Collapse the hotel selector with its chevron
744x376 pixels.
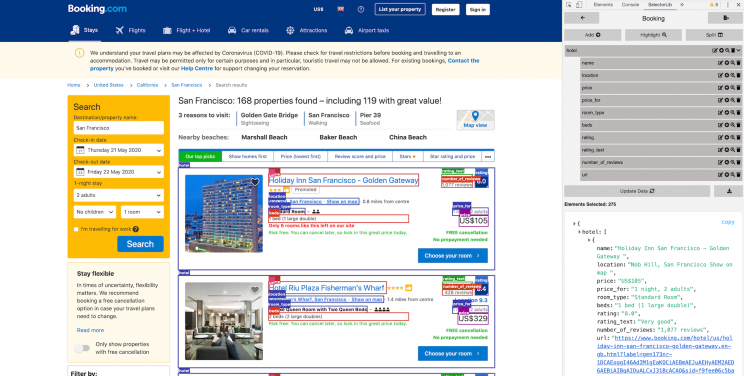[739, 50]
